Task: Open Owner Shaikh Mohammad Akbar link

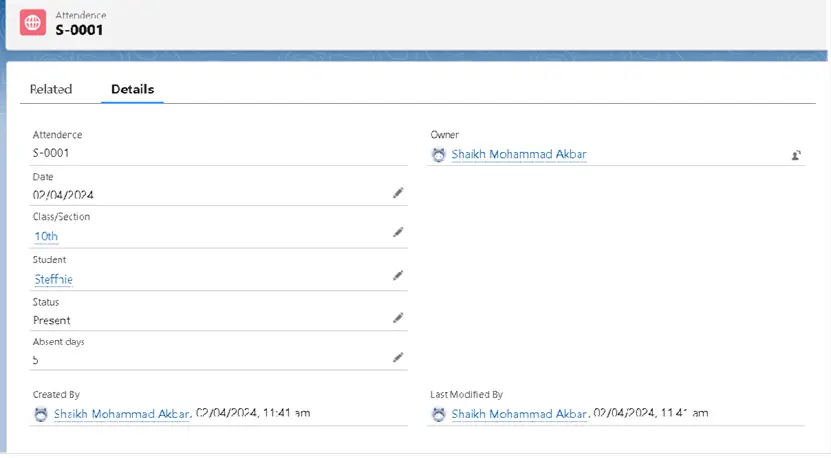Action: (518, 155)
